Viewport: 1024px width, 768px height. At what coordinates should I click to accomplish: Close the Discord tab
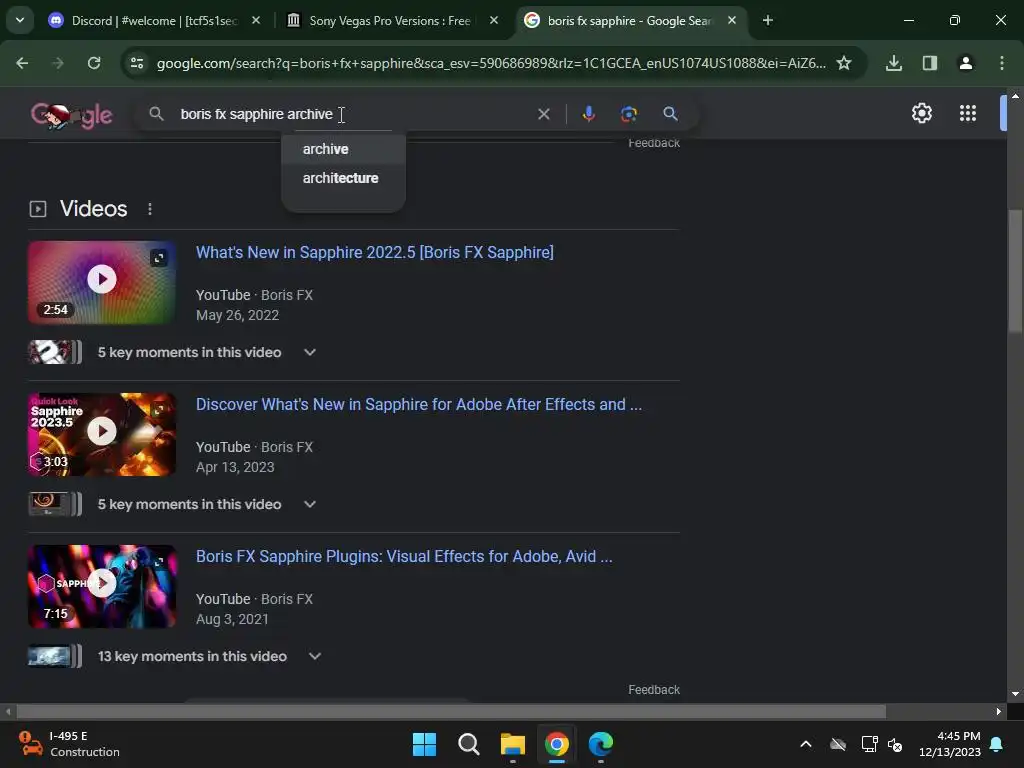256,20
